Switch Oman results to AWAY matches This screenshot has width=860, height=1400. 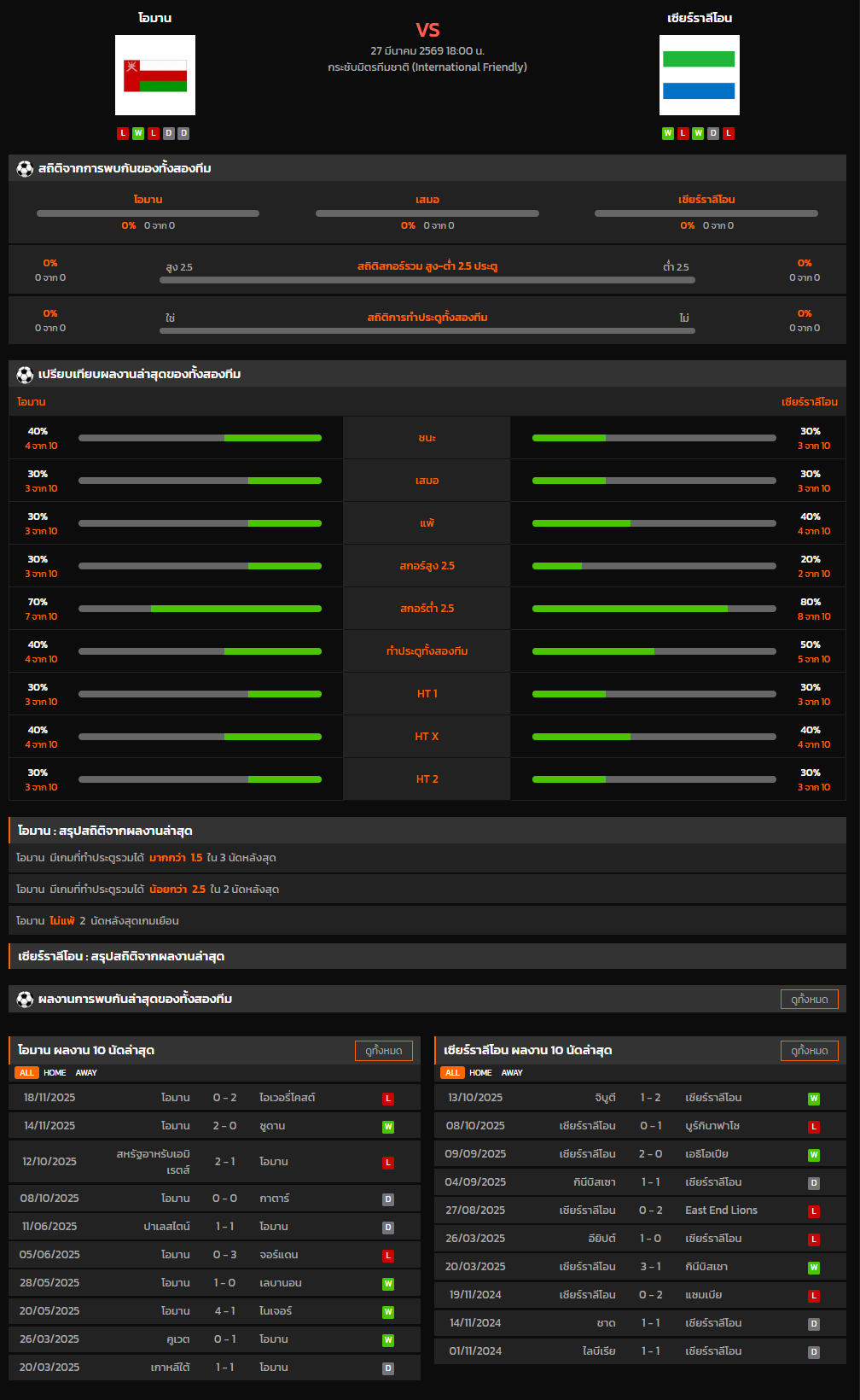pos(86,1073)
